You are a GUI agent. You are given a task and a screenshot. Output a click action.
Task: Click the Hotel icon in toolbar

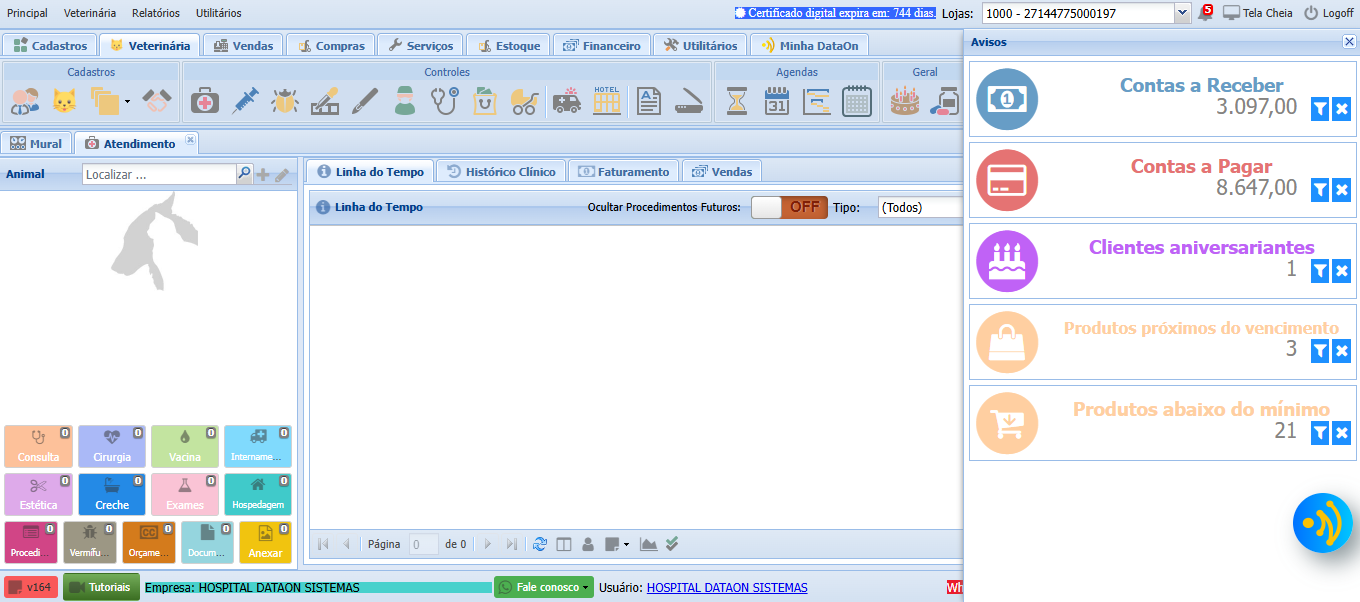(x=607, y=100)
